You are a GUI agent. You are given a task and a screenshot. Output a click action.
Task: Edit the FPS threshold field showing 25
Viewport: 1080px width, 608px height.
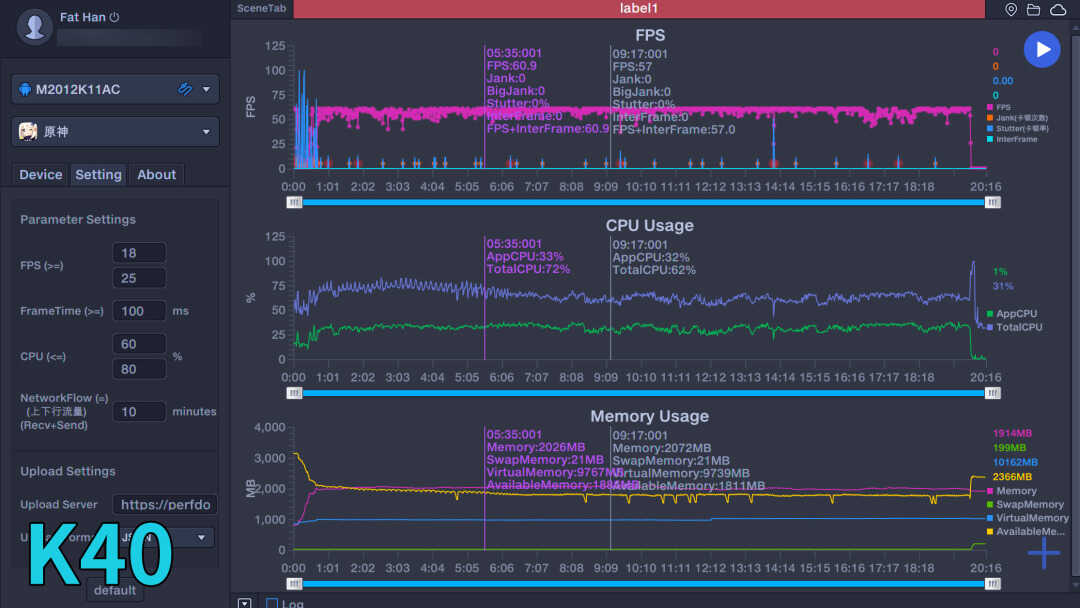139,278
